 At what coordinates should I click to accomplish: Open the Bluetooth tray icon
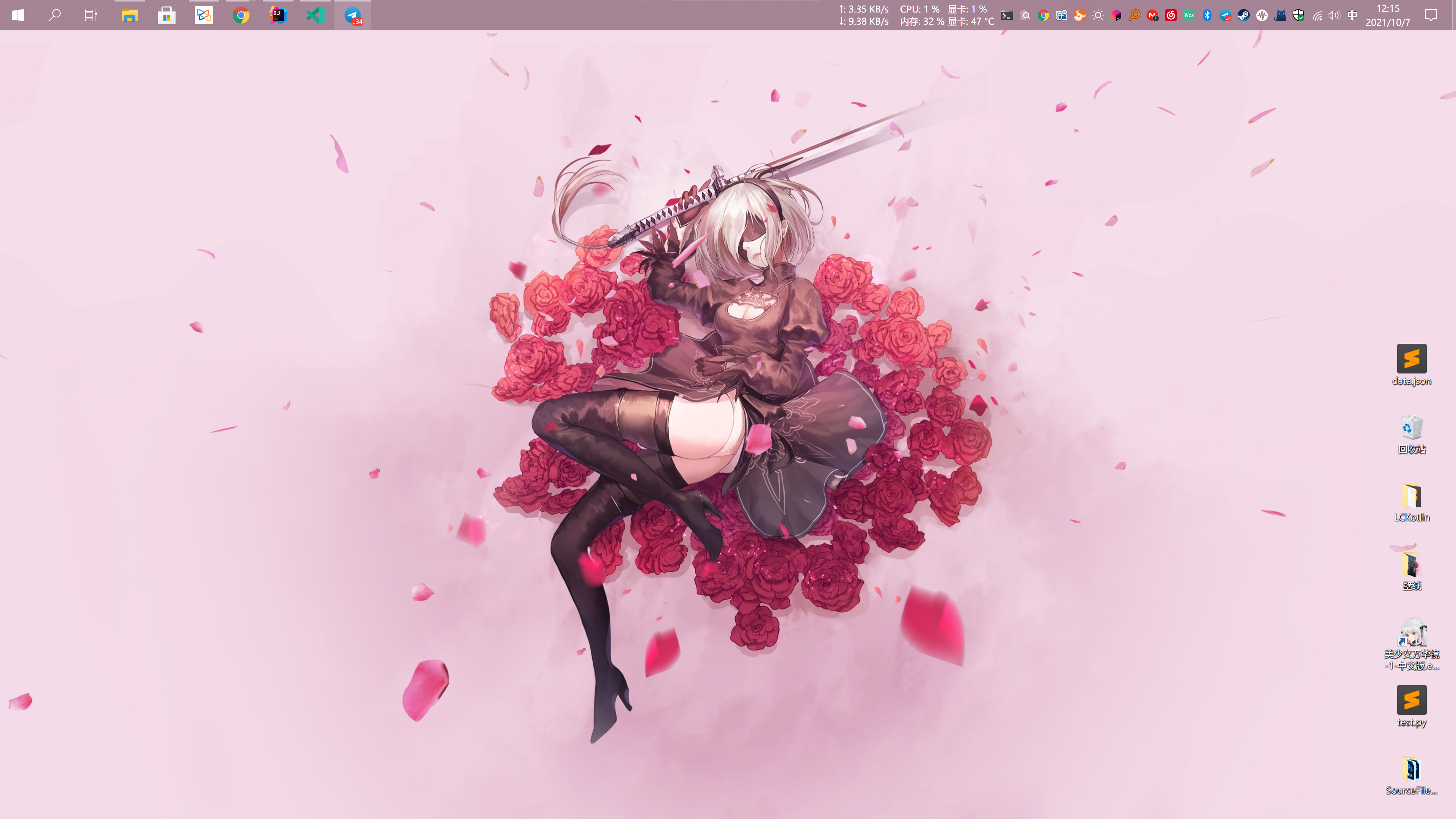pyautogui.click(x=1207, y=15)
